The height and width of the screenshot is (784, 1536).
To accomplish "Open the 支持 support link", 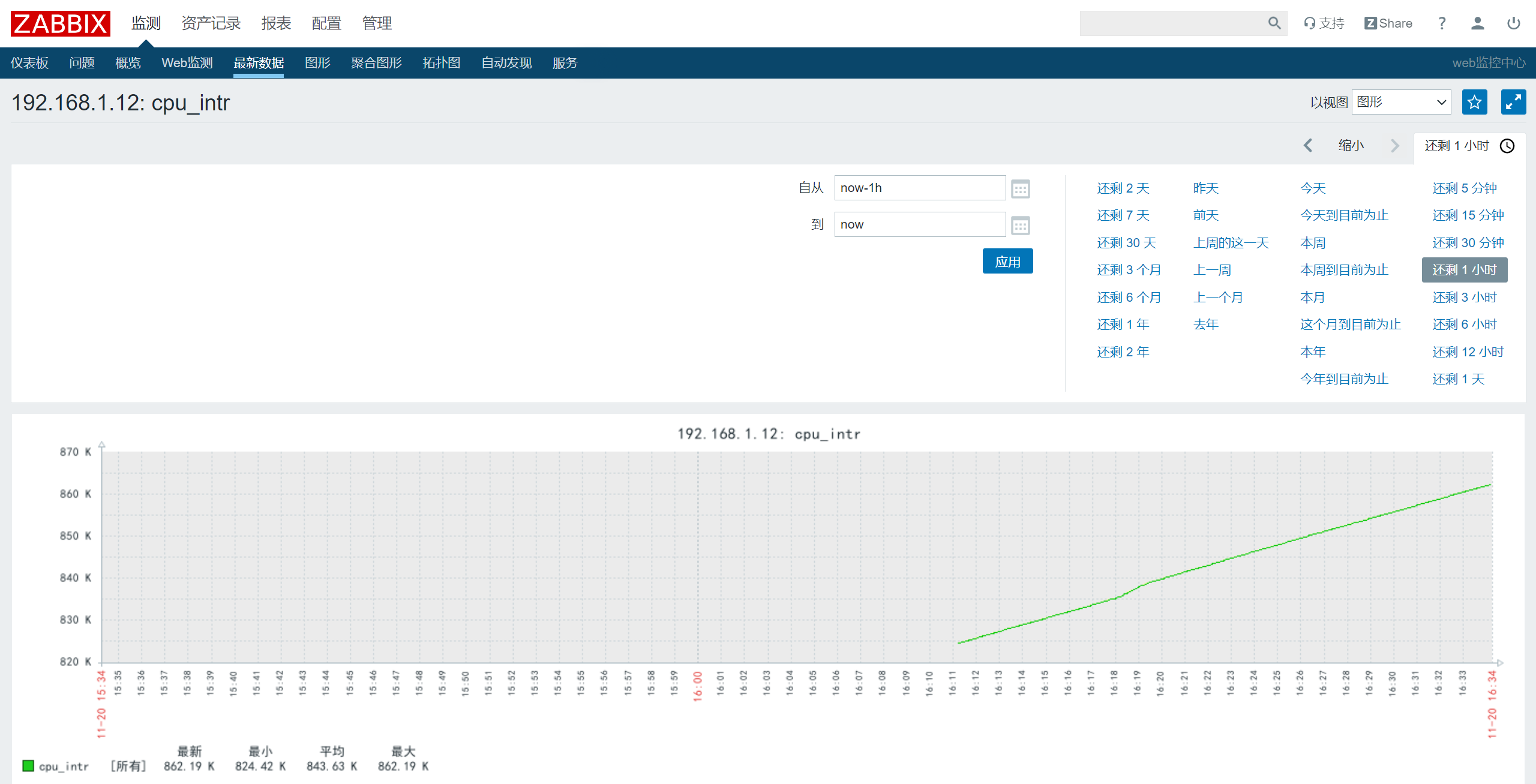I will pos(1324,23).
